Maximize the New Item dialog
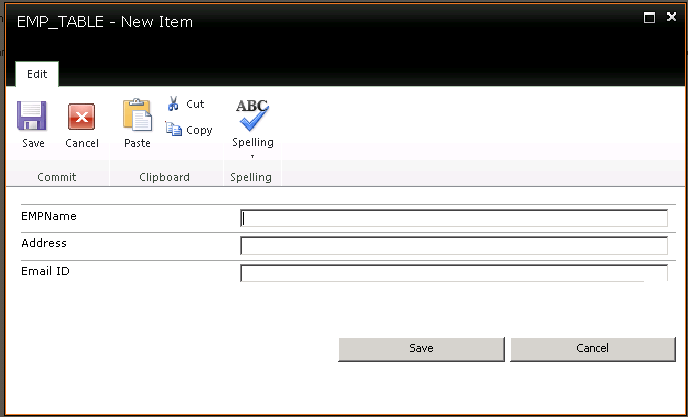Image resolution: width=688 pixels, height=417 pixels. (649, 18)
